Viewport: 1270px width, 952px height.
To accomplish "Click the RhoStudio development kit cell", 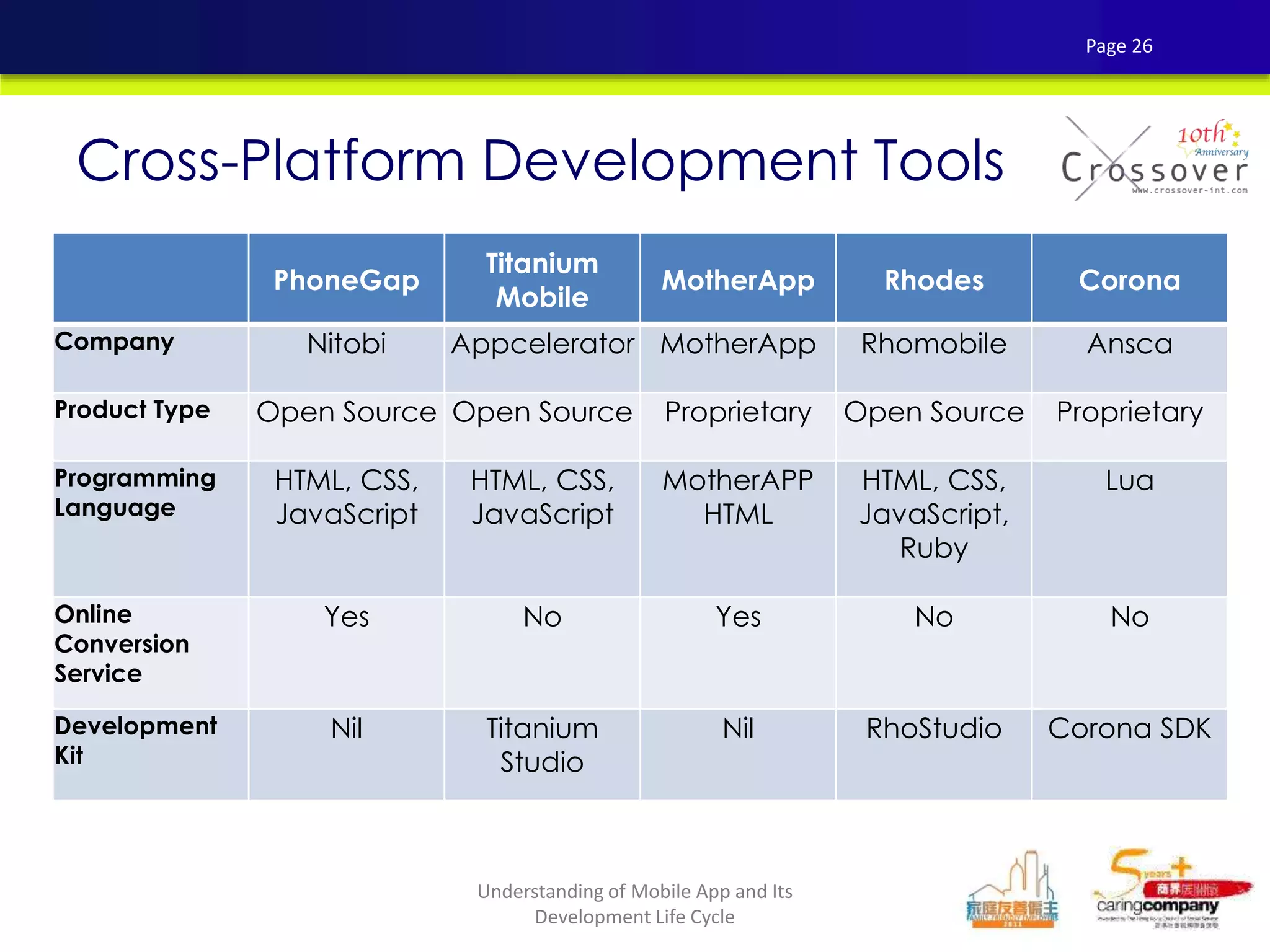I will tap(934, 729).
